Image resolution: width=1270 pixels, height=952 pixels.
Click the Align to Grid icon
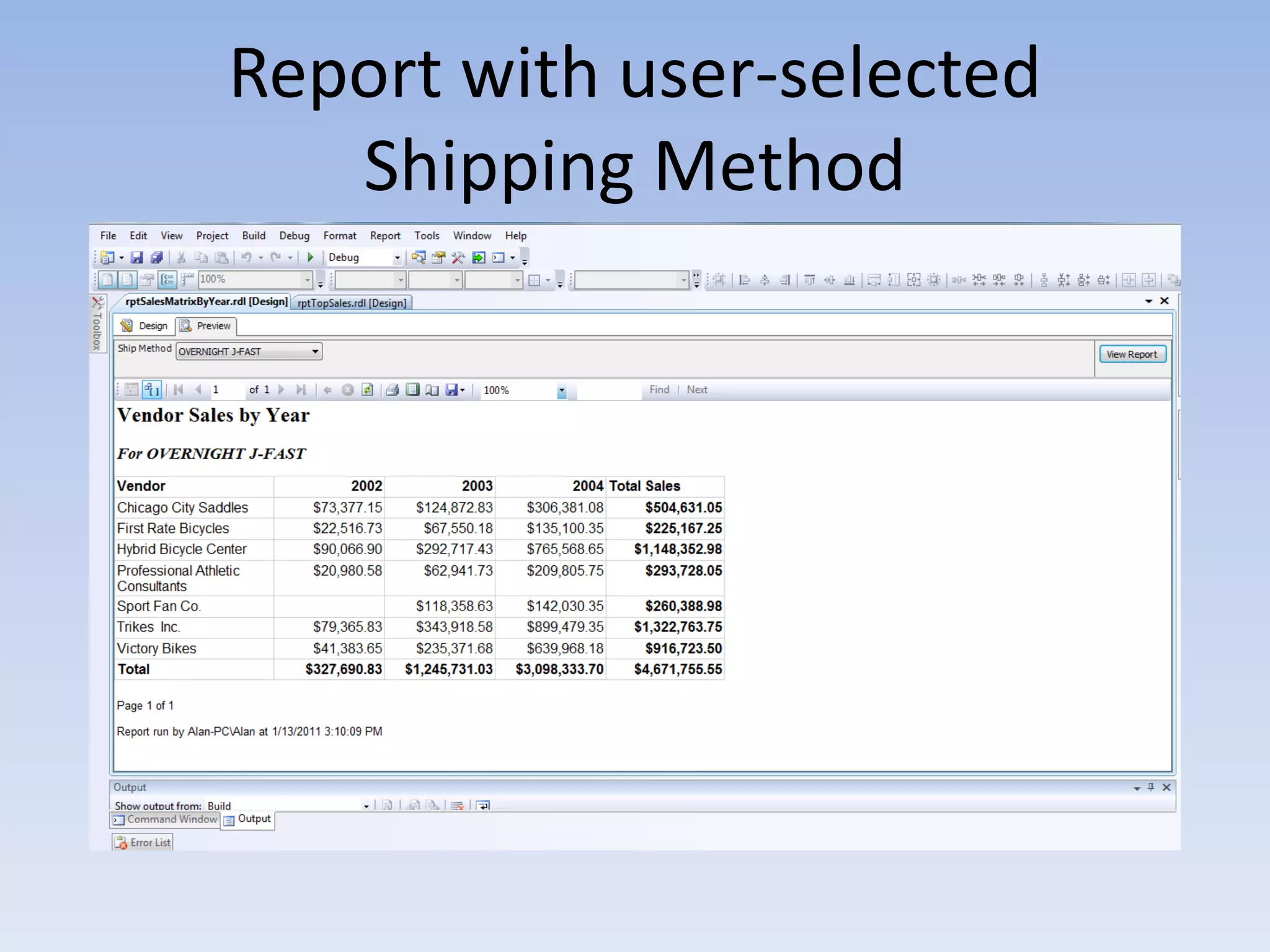[719, 280]
